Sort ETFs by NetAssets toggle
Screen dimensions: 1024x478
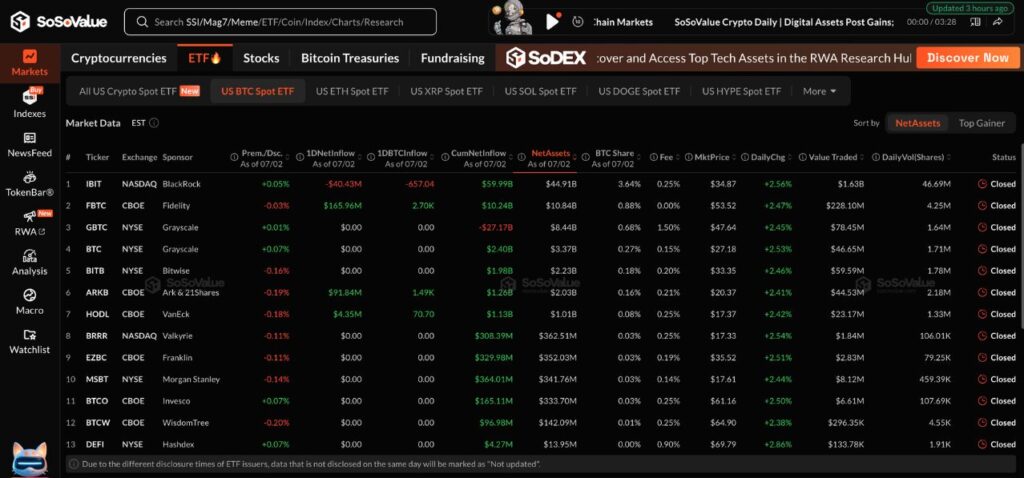click(918, 123)
